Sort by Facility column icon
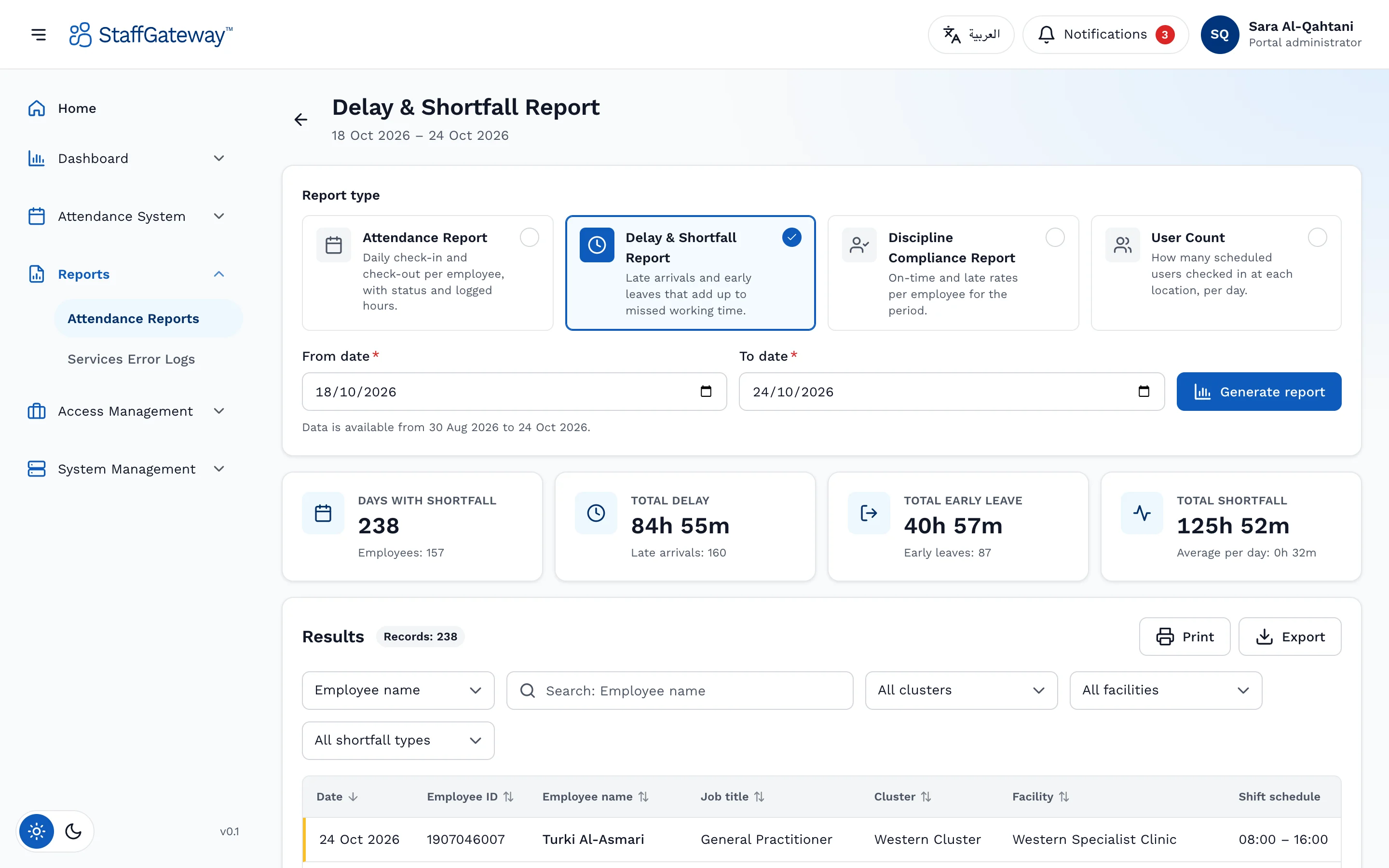This screenshot has width=1389, height=868. (x=1063, y=797)
